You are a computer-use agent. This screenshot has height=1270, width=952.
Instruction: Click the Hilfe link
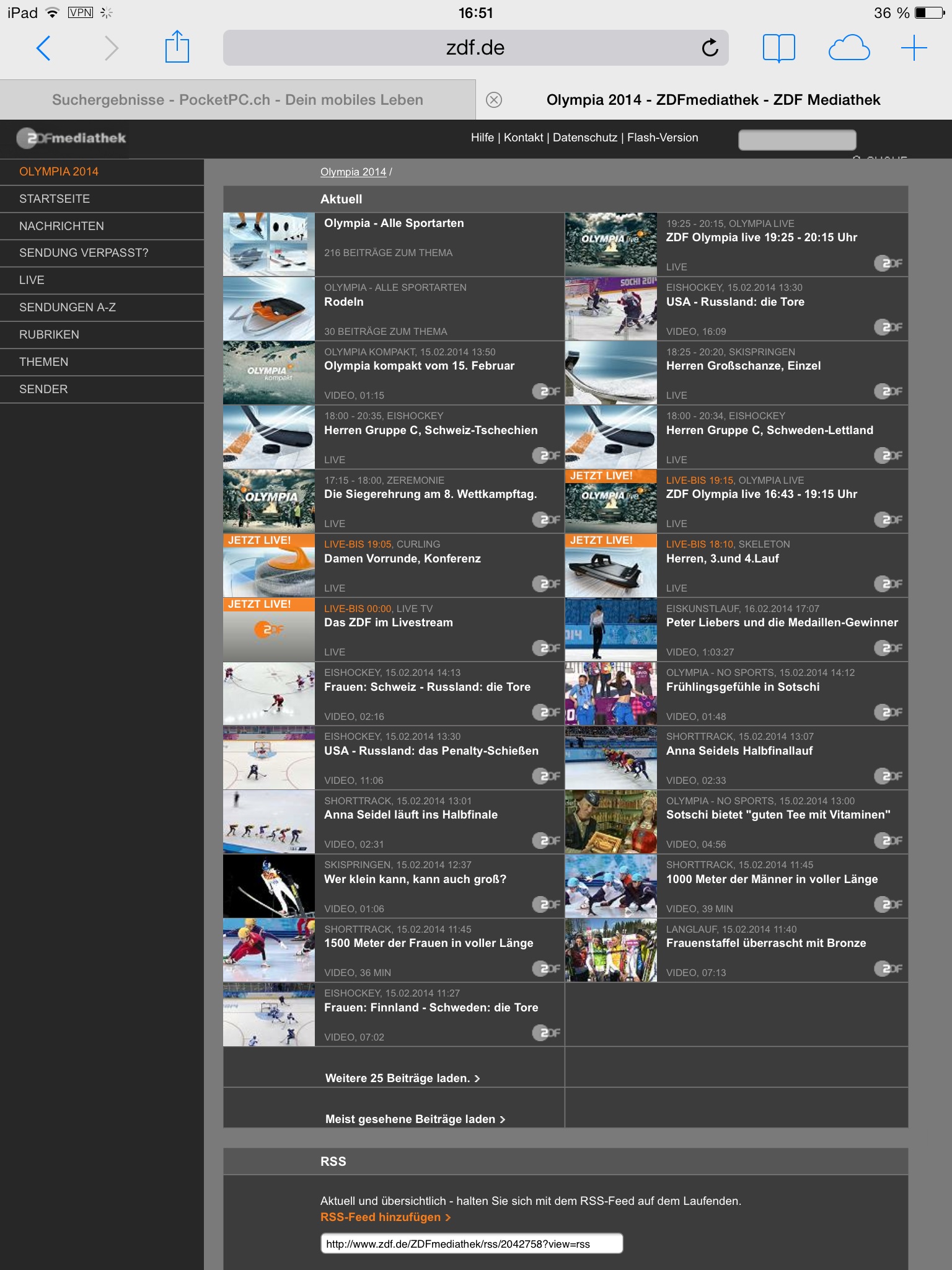pyautogui.click(x=482, y=138)
